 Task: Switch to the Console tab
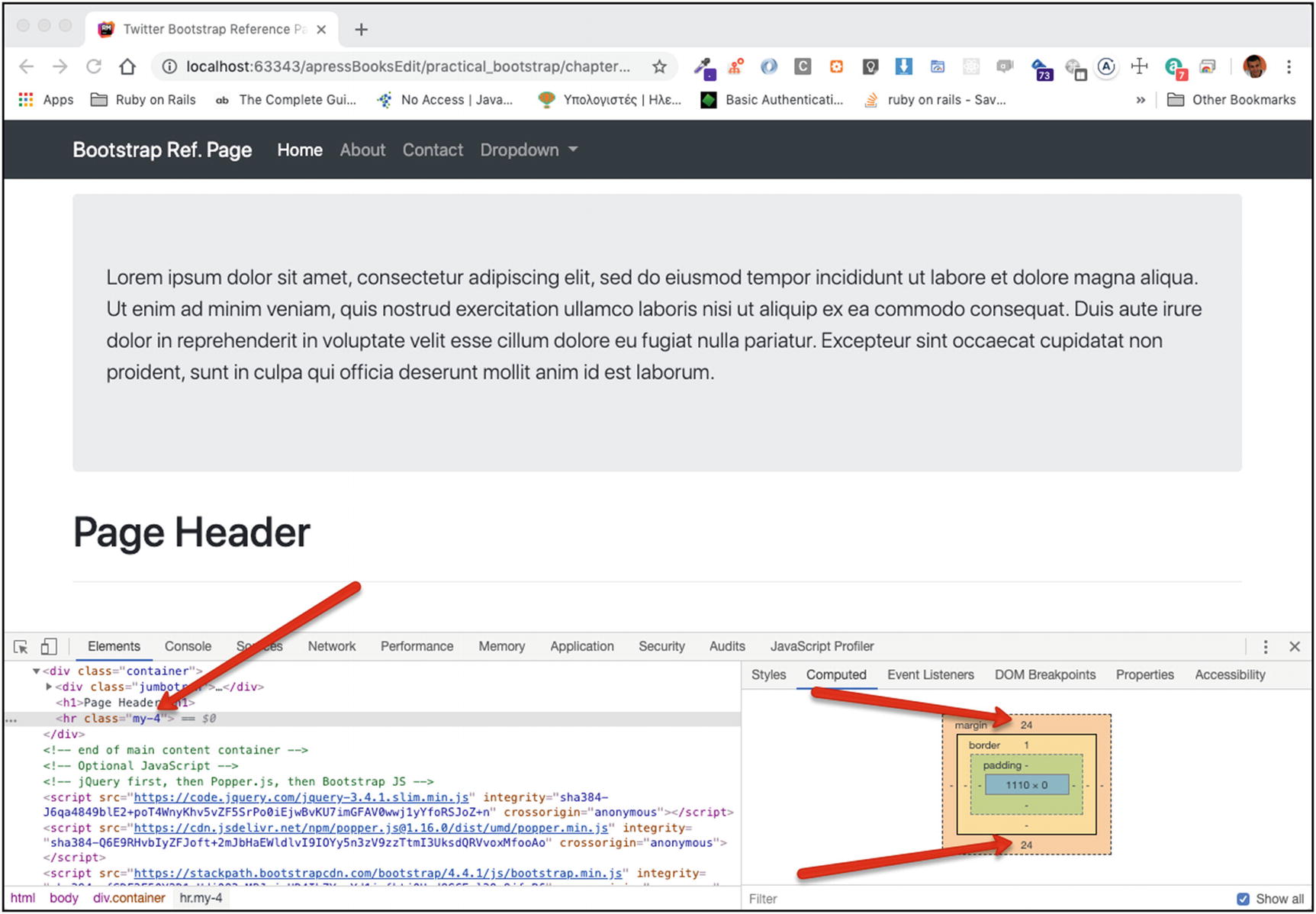click(188, 646)
